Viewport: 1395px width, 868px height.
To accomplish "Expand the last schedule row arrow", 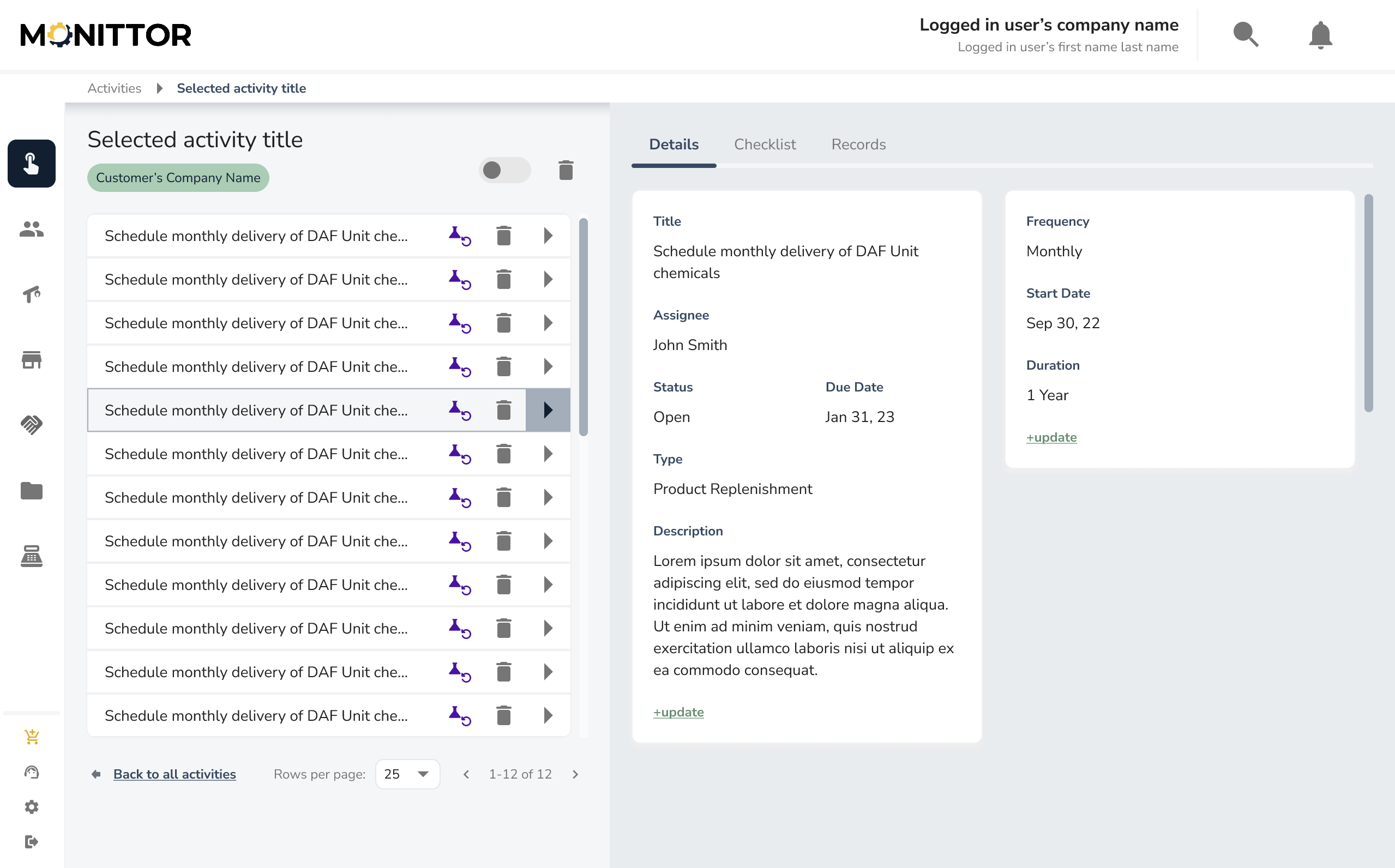I will [548, 715].
